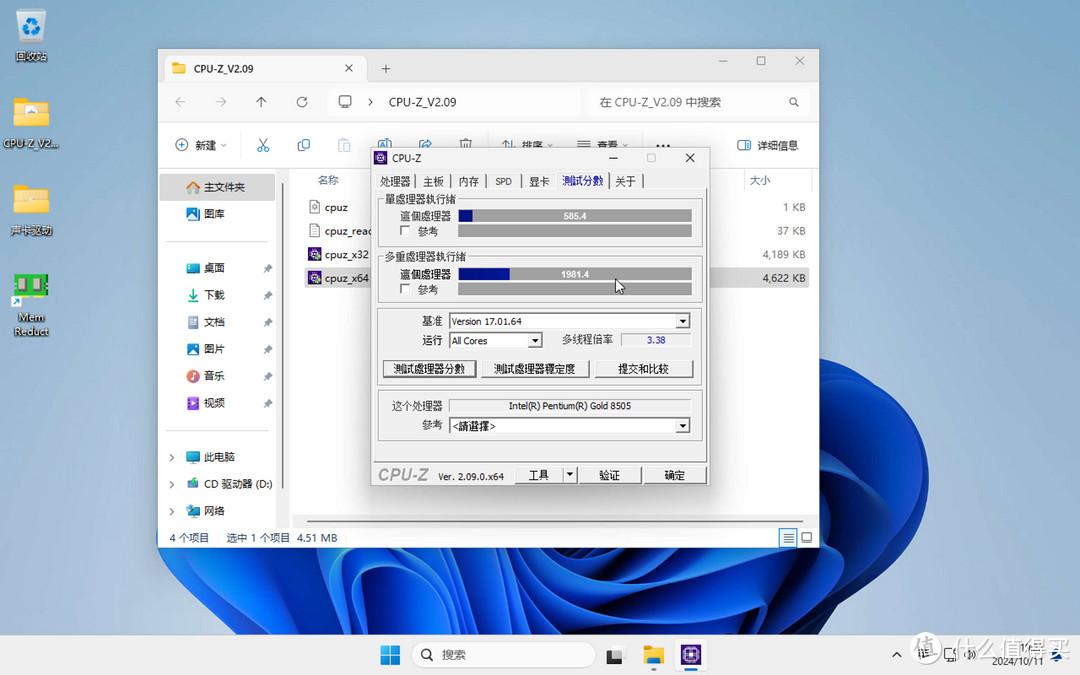Open the reference processor <請選擇> dropdown

coord(681,425)
